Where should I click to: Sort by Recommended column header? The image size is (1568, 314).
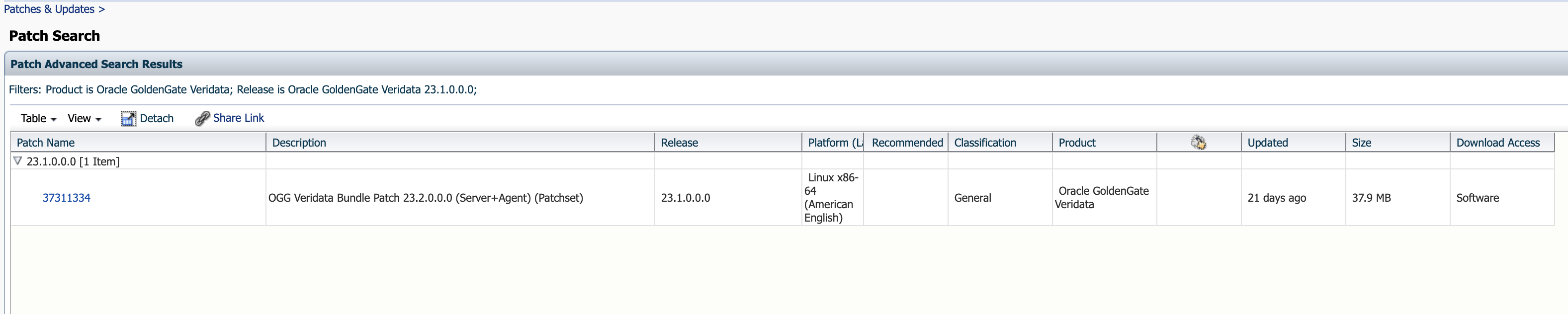[907, 143]
